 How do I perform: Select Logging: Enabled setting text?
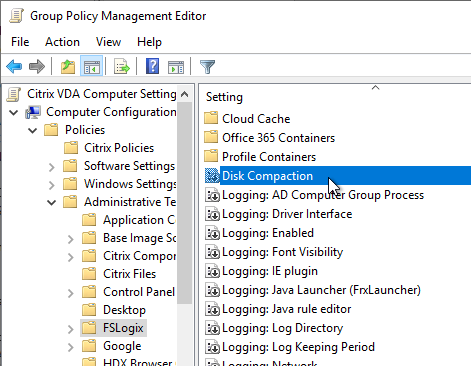tap(268, 233)
